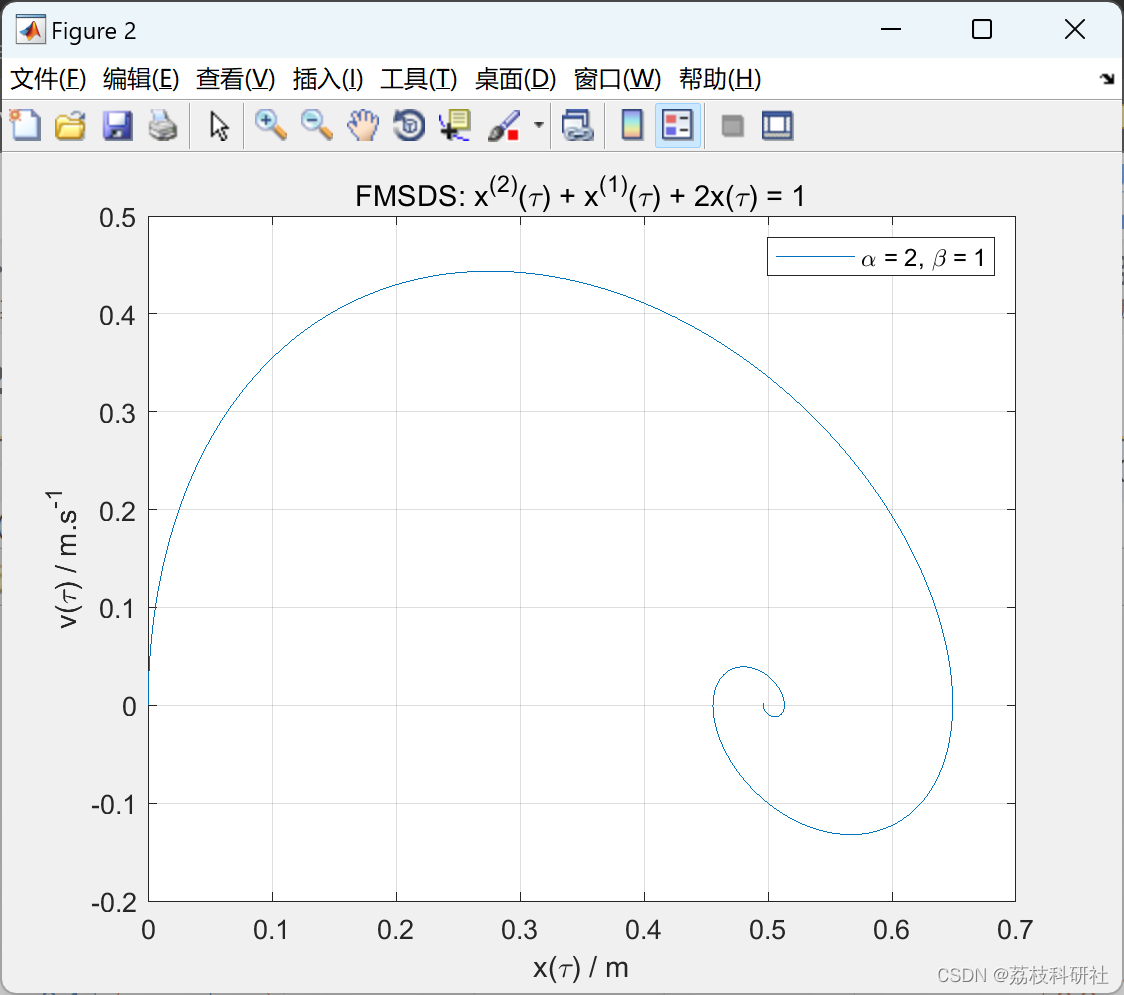The height and width of the screenshot is (995, 1124).
Task: Click the Show Plot Tools icon
Action: click(777, 125)
